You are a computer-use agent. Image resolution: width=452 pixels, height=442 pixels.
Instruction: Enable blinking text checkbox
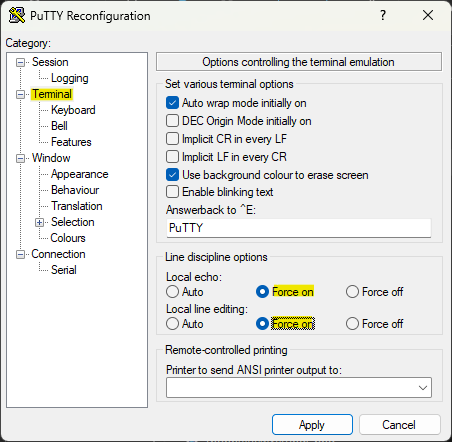click(x=172, y=192)
